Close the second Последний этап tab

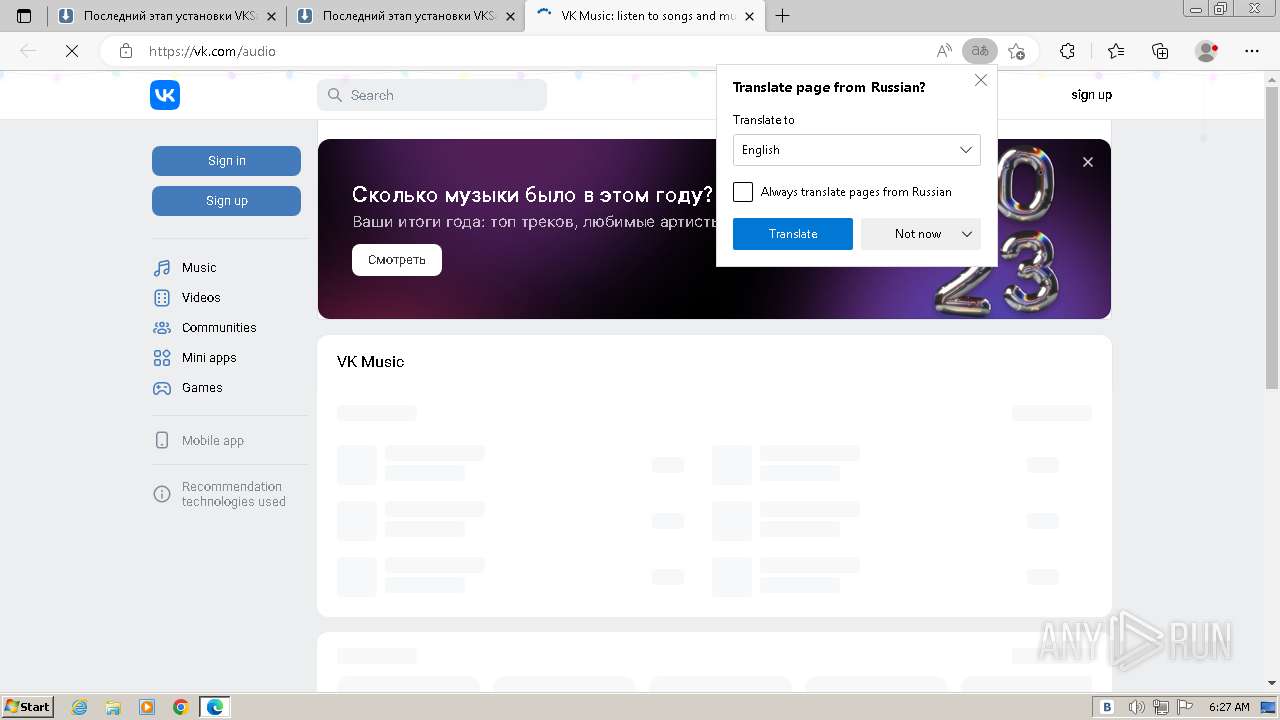(x=510, y=16)
